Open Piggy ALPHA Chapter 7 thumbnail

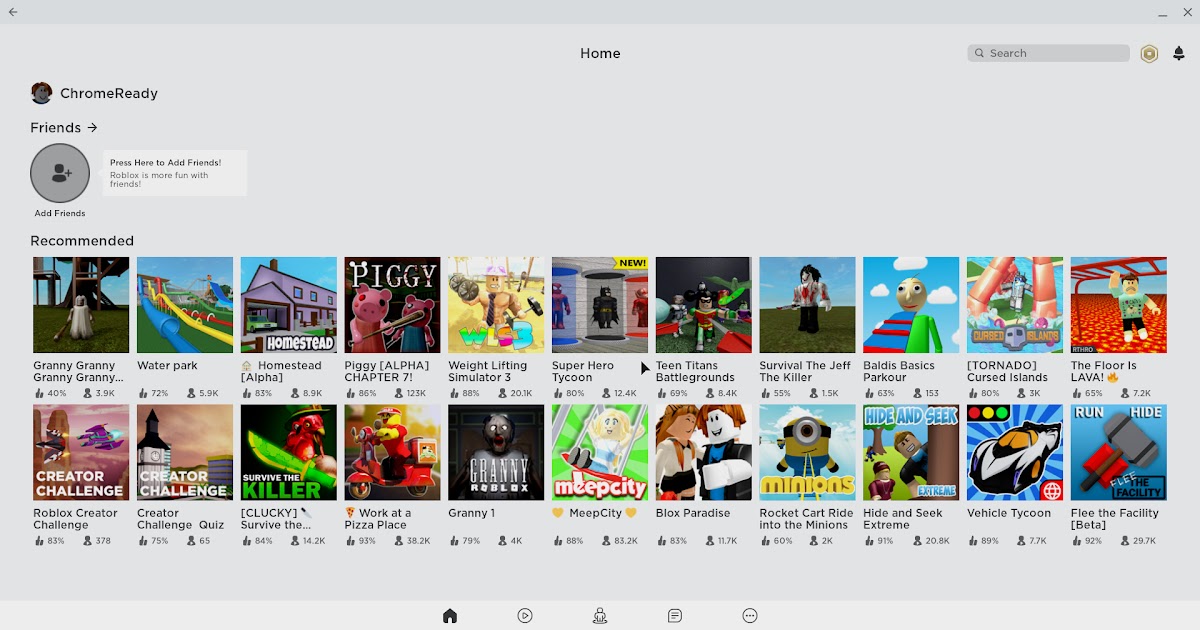(x=393, y=305)
